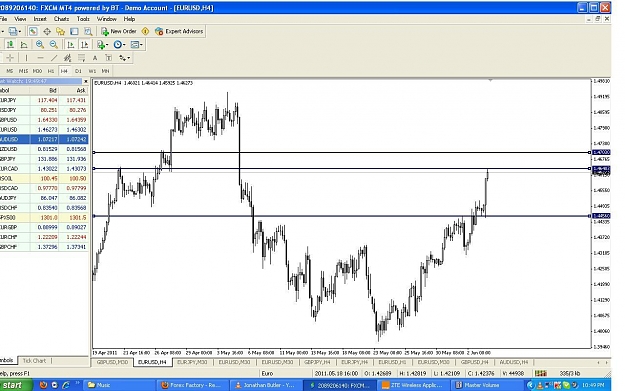Switch to the EURUSD,H1 chart tab
The height and width of the screenshot is (391, 625).
[392, 362]
